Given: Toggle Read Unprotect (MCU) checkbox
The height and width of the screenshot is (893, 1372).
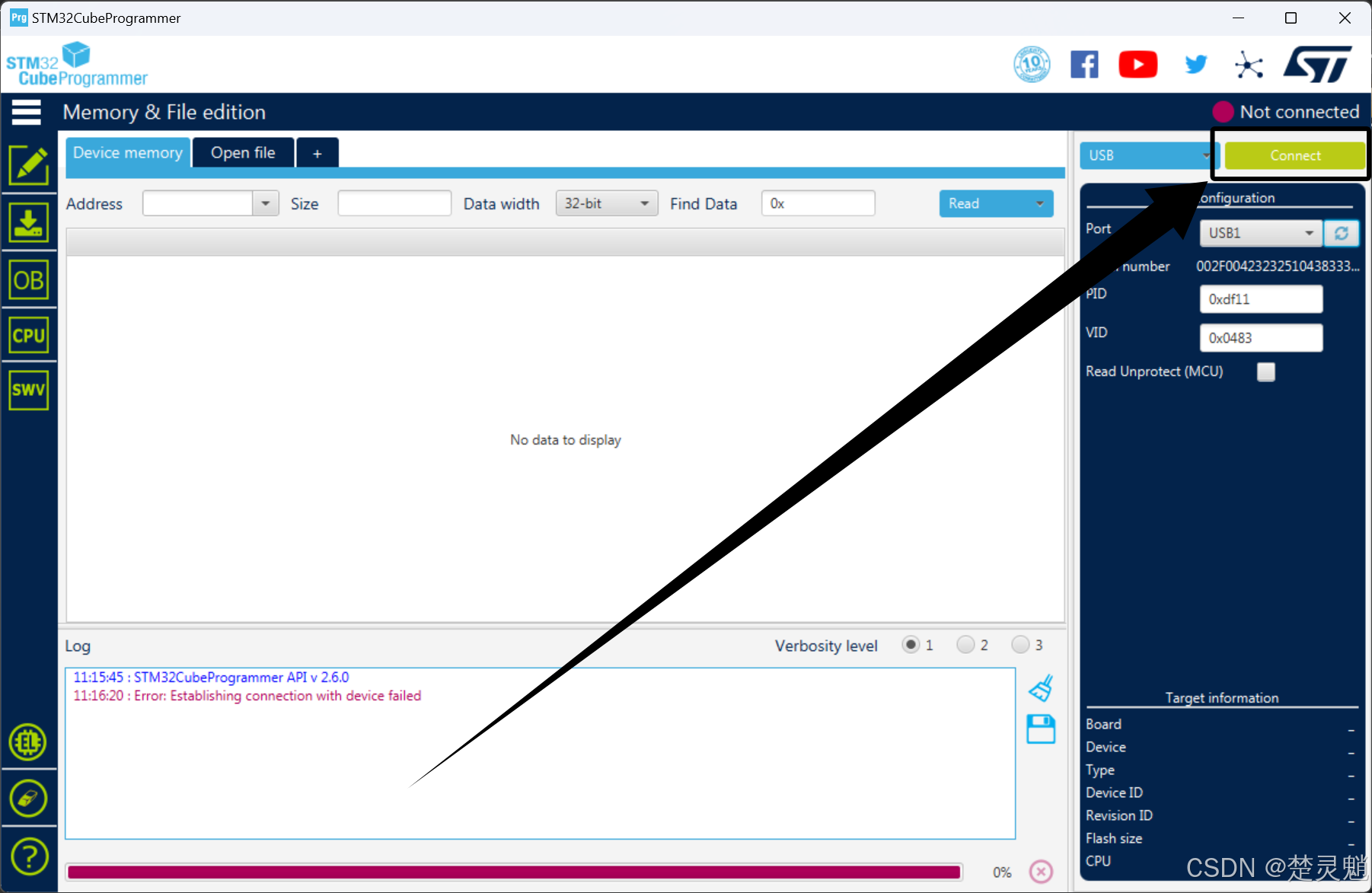Looking at the screenshot, I should coord(1265,372).
